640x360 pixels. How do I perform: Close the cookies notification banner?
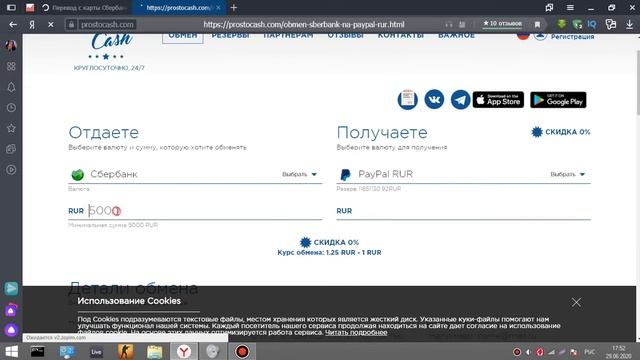576,302
